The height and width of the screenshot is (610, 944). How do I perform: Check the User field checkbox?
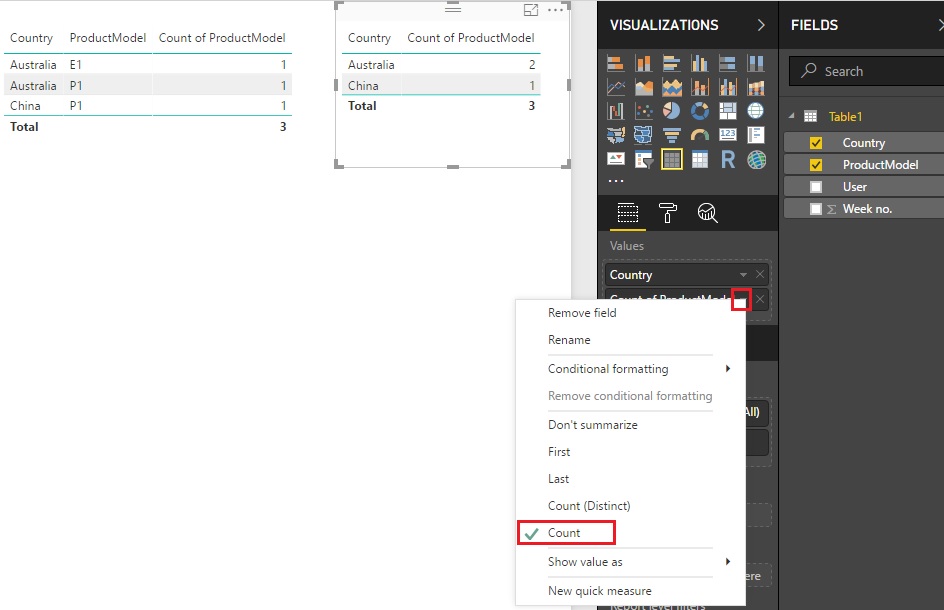(x=816, y=187)
